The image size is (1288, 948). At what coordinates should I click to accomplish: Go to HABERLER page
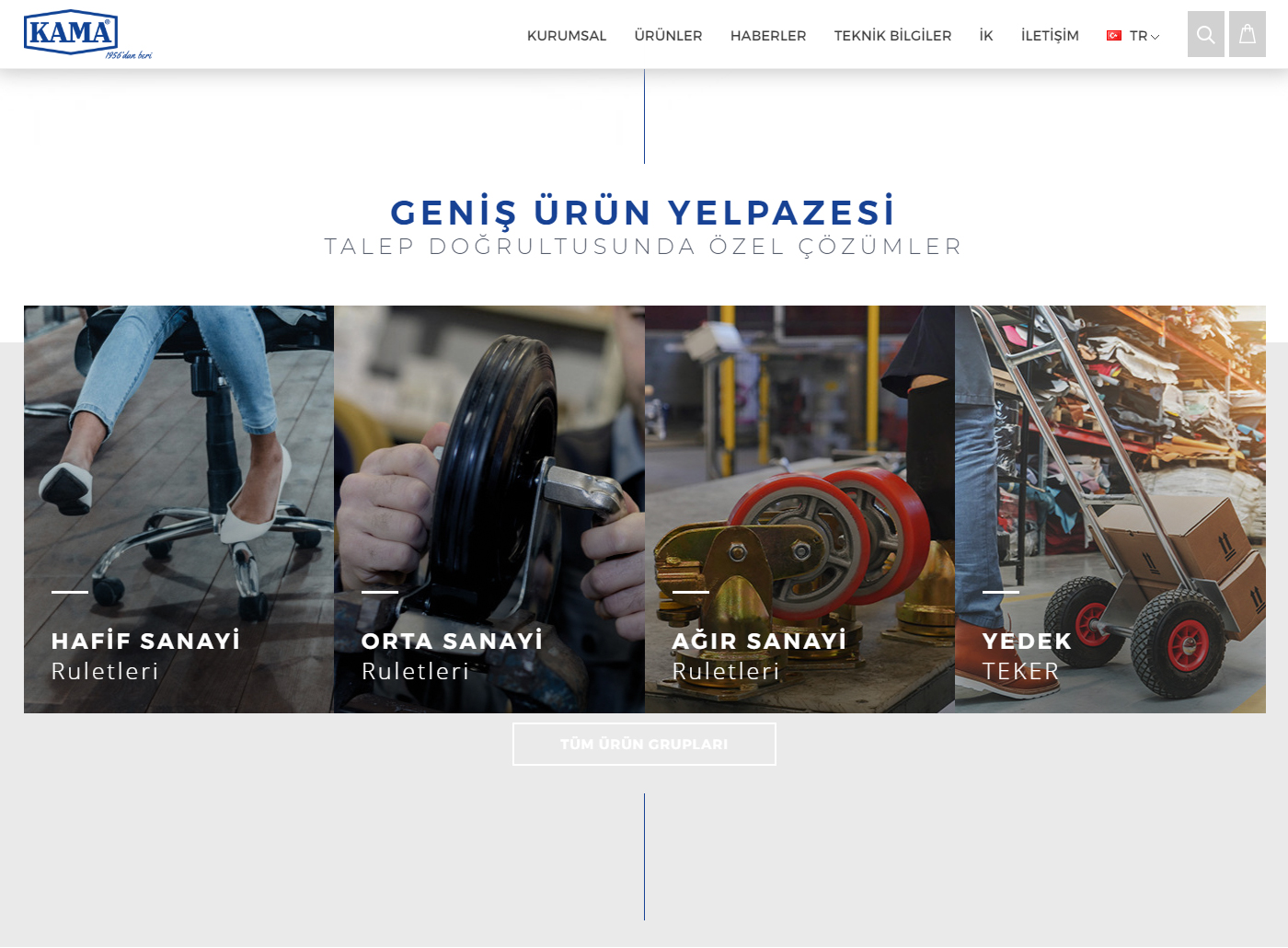click(768, 36)
